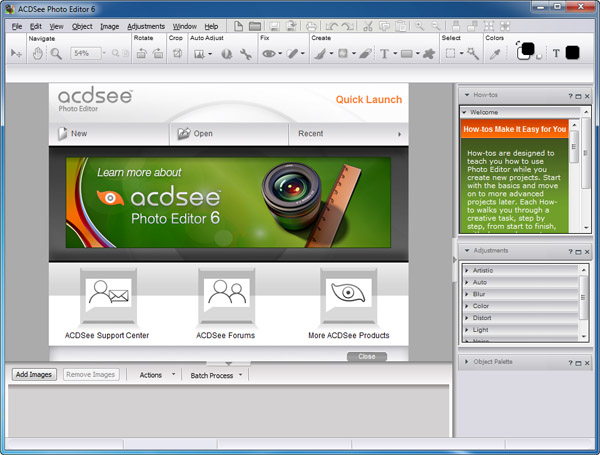The height and width of the screenshot is (455, 600).
Task: Click the Add Images button
Action: pyautogui.click(x=34, y=375)
